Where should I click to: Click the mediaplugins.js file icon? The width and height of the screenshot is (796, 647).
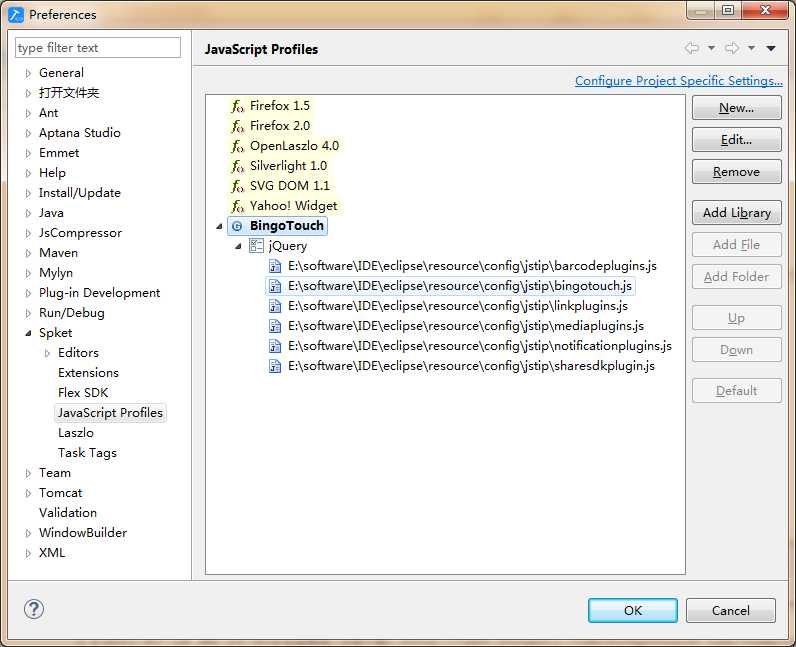pyautogui.click(x=275, y=326)
